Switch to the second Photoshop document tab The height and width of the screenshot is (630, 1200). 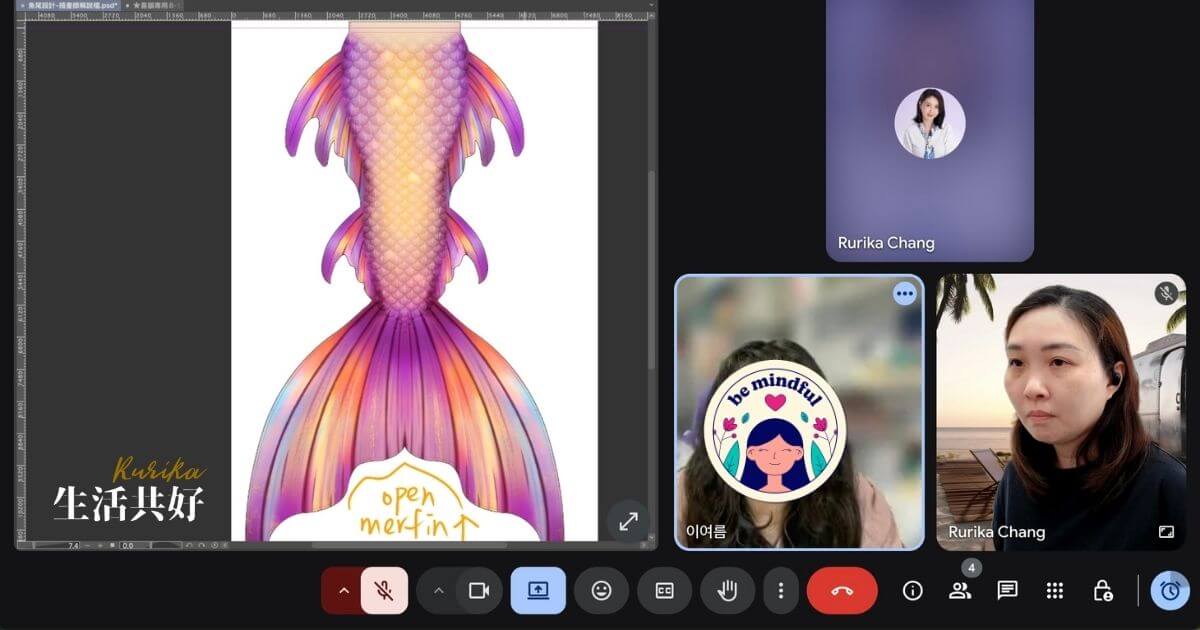[152, 5]
